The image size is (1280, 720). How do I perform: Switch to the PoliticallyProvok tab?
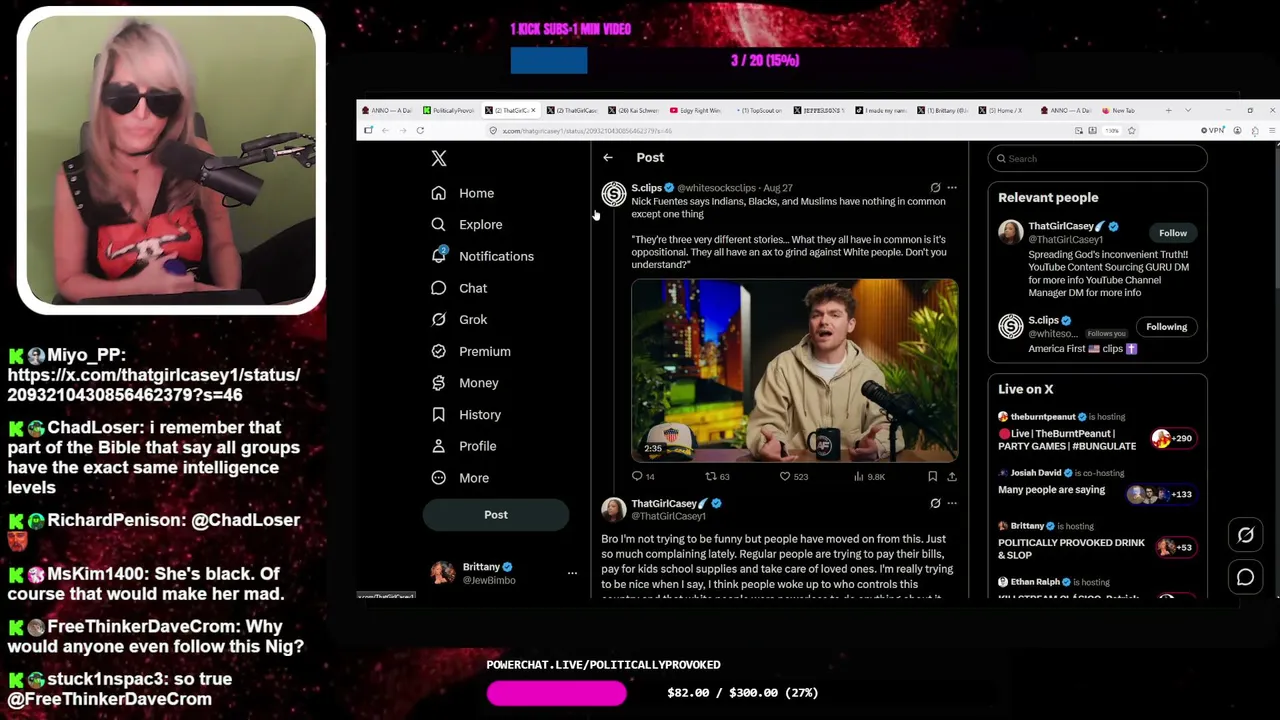click(448, 110)
